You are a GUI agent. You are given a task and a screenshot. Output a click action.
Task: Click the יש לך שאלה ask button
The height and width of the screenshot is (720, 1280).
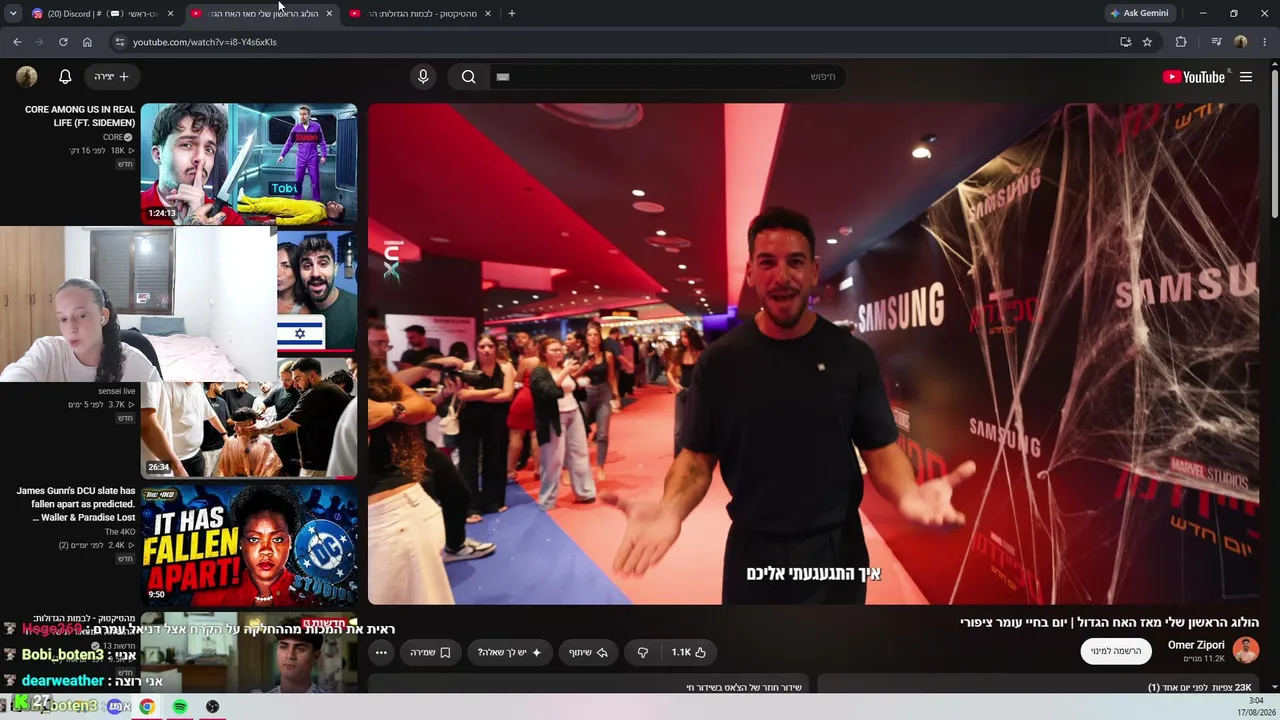(x=508, y=652)
